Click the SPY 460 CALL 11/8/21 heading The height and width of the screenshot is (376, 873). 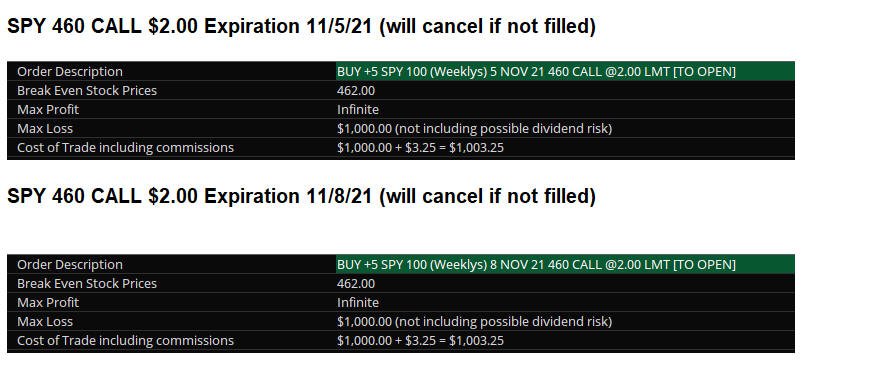coord(301,197)
